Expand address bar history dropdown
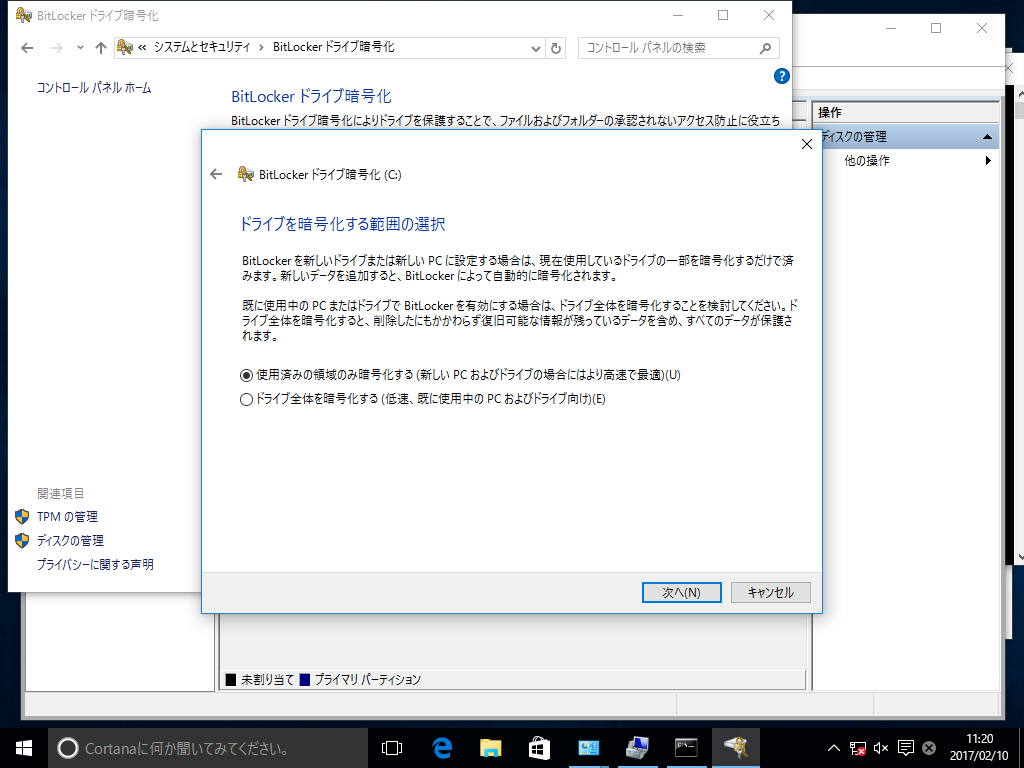1024x768 pixels. (536, 48)
